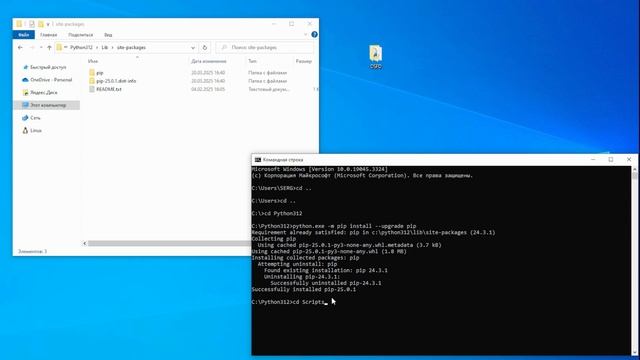This screenshot has height=360, width=640.
Task: Click date cell of the pip folder row
Action: [208, 73]
